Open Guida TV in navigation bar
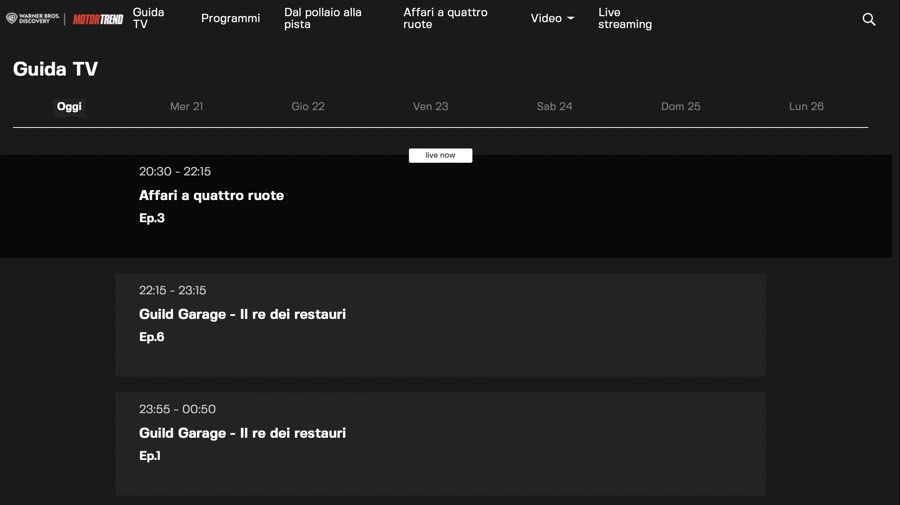This screenshot has width=900, height=505. click(149, 18)
